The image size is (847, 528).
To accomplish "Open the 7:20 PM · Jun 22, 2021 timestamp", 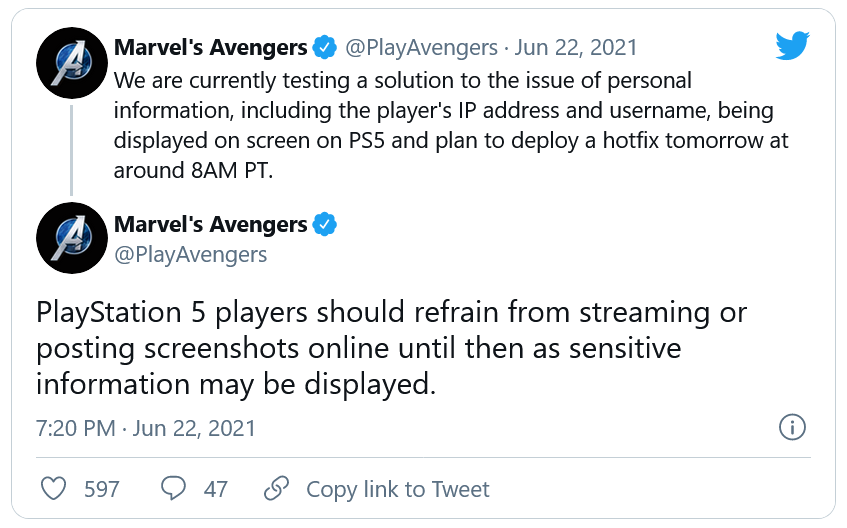I will (146, 429).
